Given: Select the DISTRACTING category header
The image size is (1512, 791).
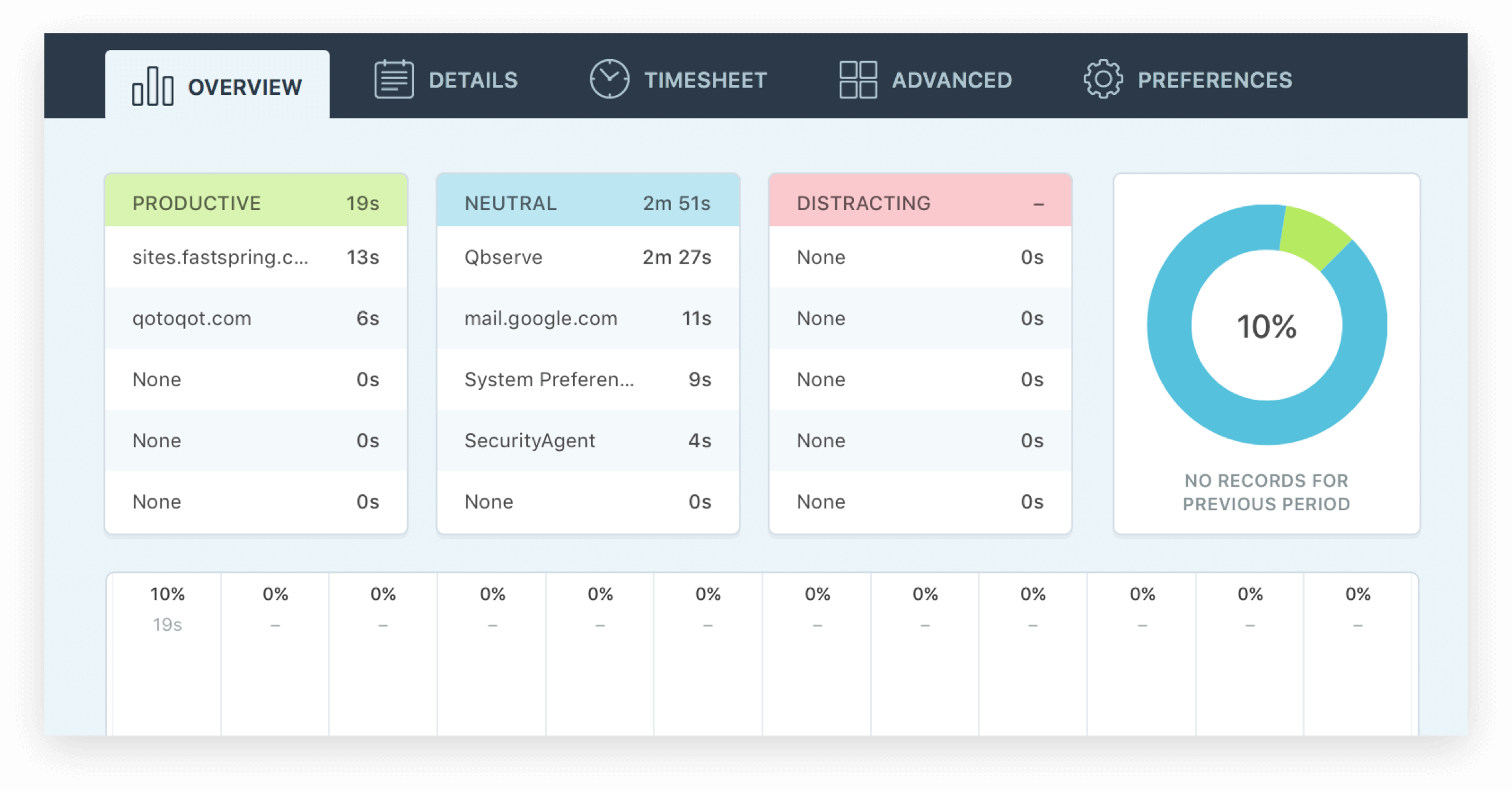Looking at the screenshot, I should coord(920,201).
